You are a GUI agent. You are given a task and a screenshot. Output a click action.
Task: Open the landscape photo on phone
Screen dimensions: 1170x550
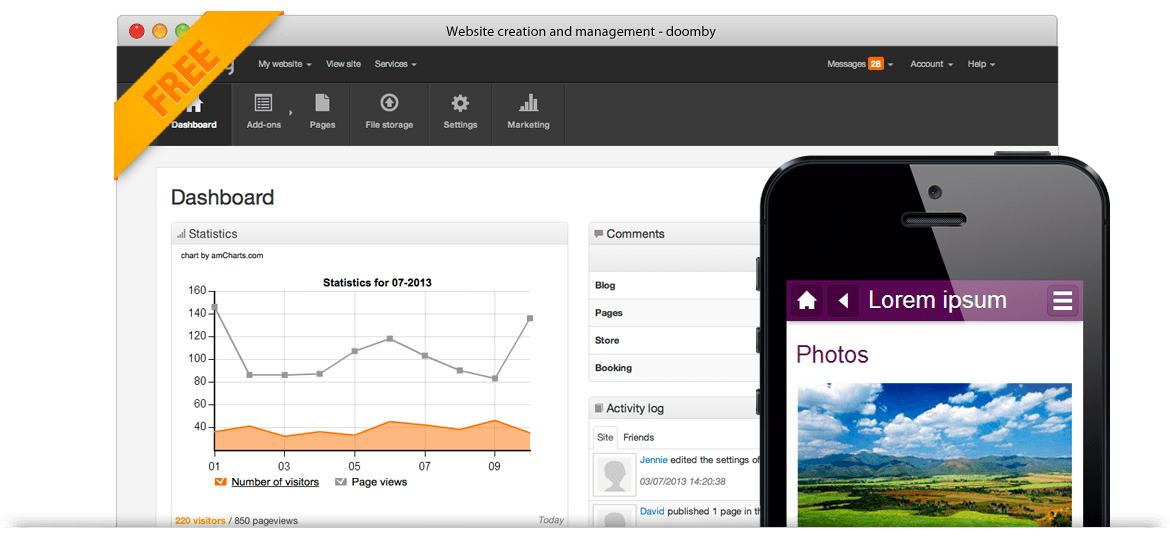935,454
